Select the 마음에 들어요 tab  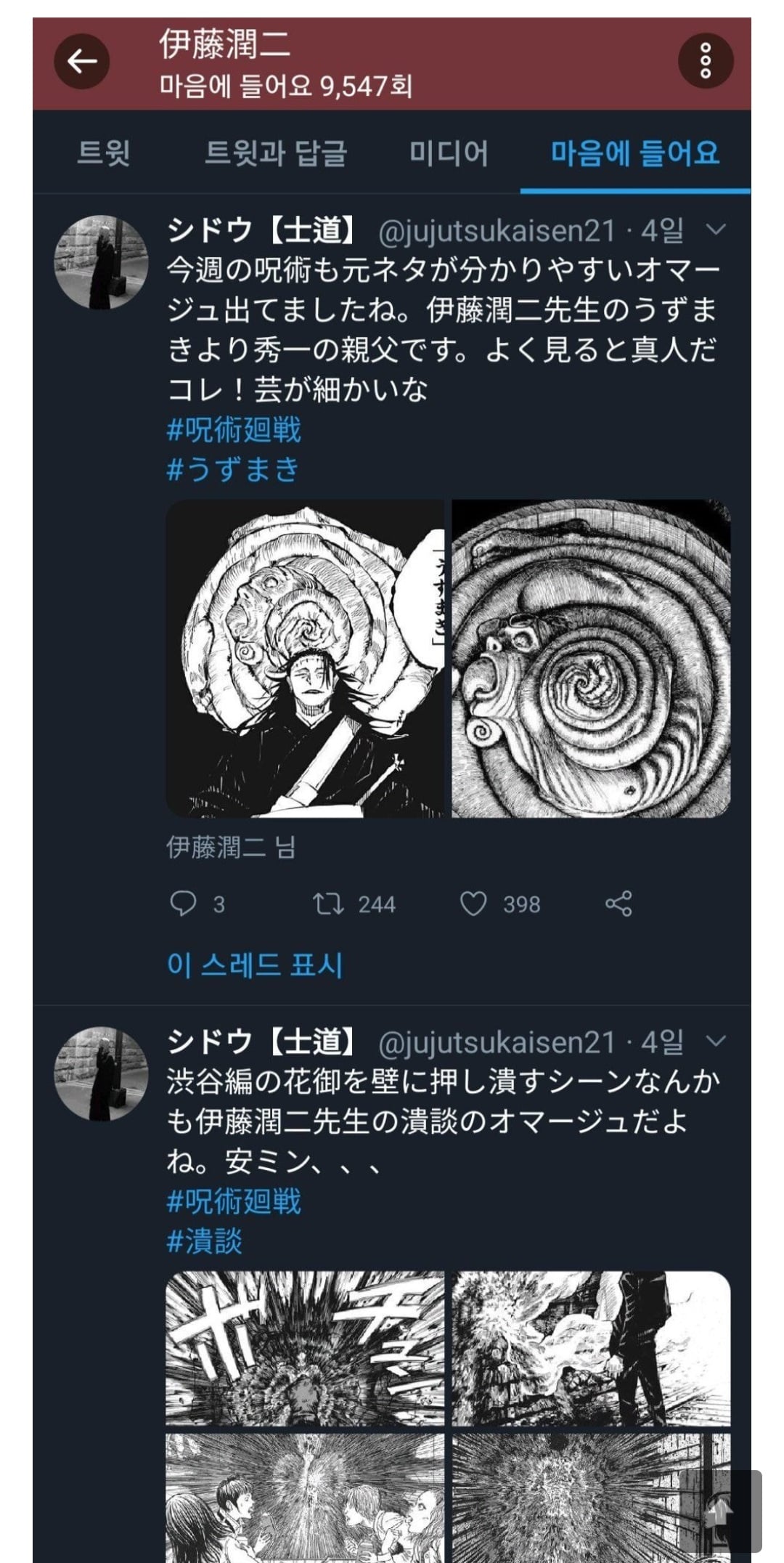coord(635,153)
